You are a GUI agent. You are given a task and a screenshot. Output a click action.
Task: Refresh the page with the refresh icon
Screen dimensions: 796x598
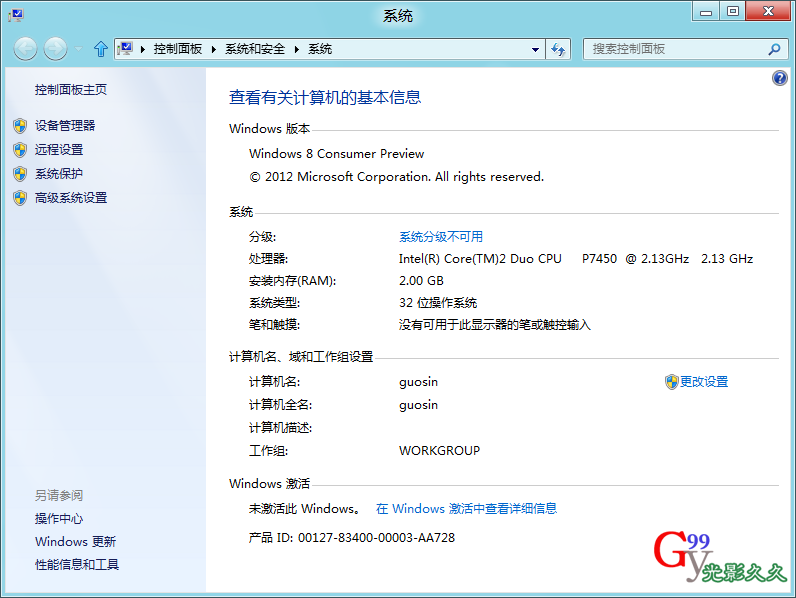pyautogui.click(x=558, y=49)
